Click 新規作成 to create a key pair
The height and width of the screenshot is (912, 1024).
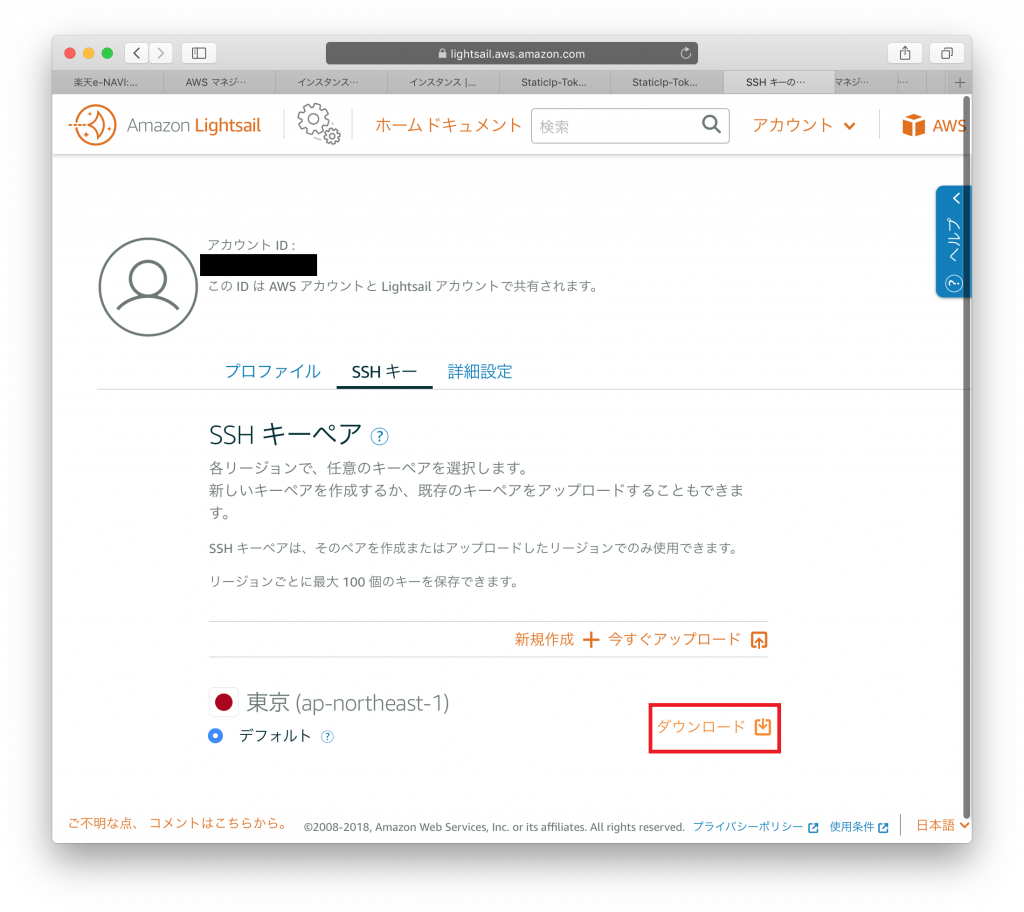coord(556,639)
